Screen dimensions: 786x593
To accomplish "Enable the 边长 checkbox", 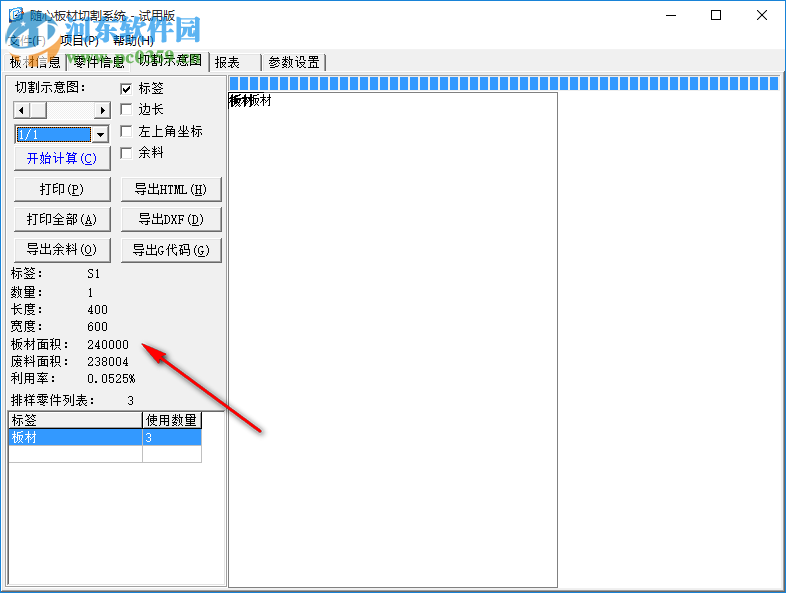I will pyautogui.click(x=126, y=109).
